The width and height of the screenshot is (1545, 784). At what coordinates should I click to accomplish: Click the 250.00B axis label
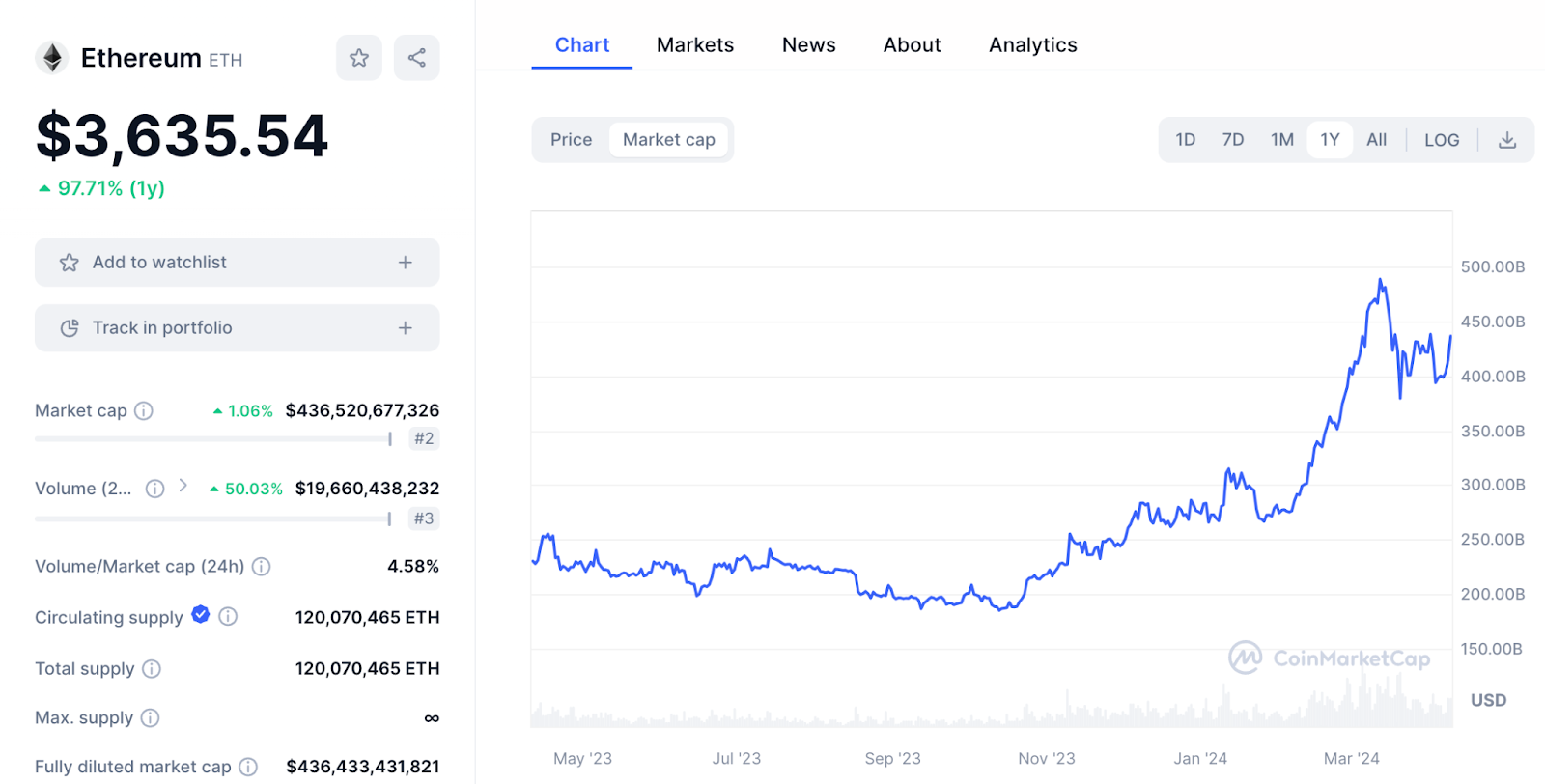1493,540
